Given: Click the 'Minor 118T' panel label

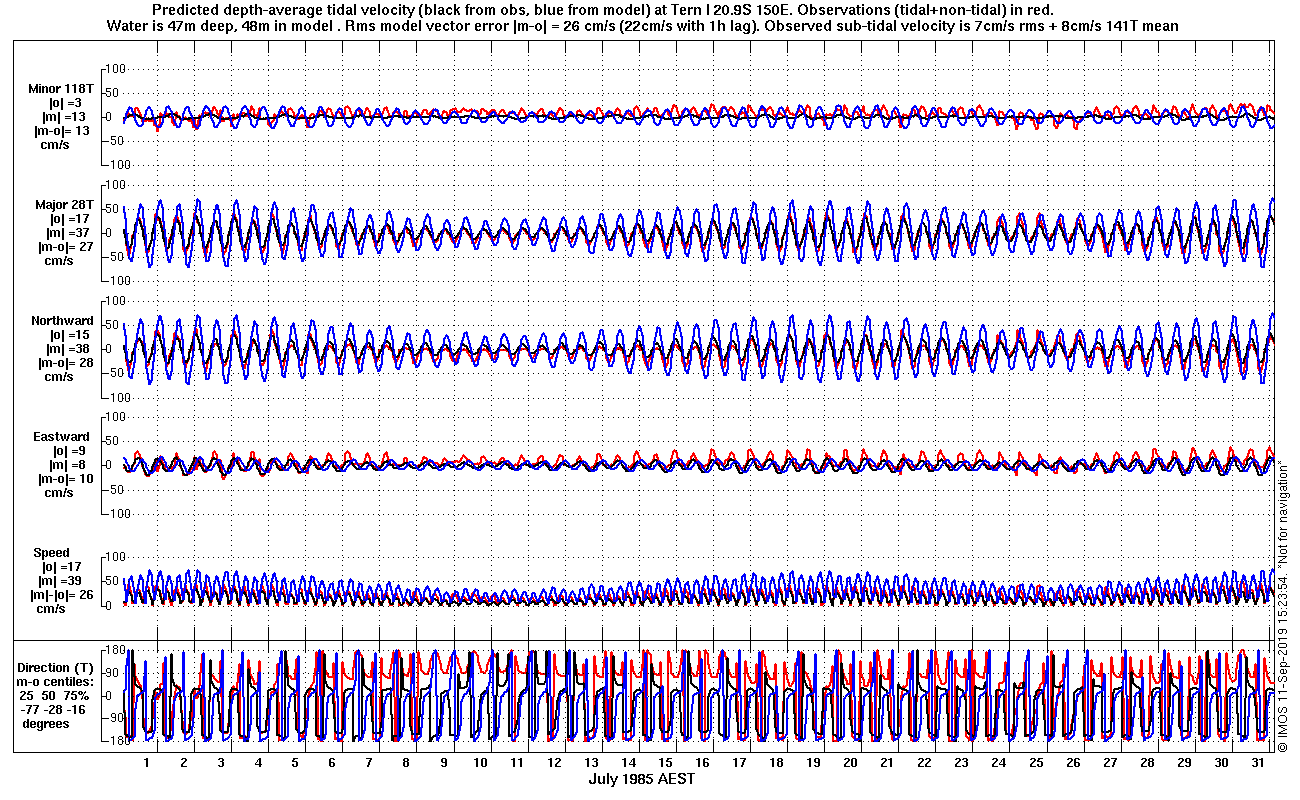Looking at the screenshot, I should 60,89.
